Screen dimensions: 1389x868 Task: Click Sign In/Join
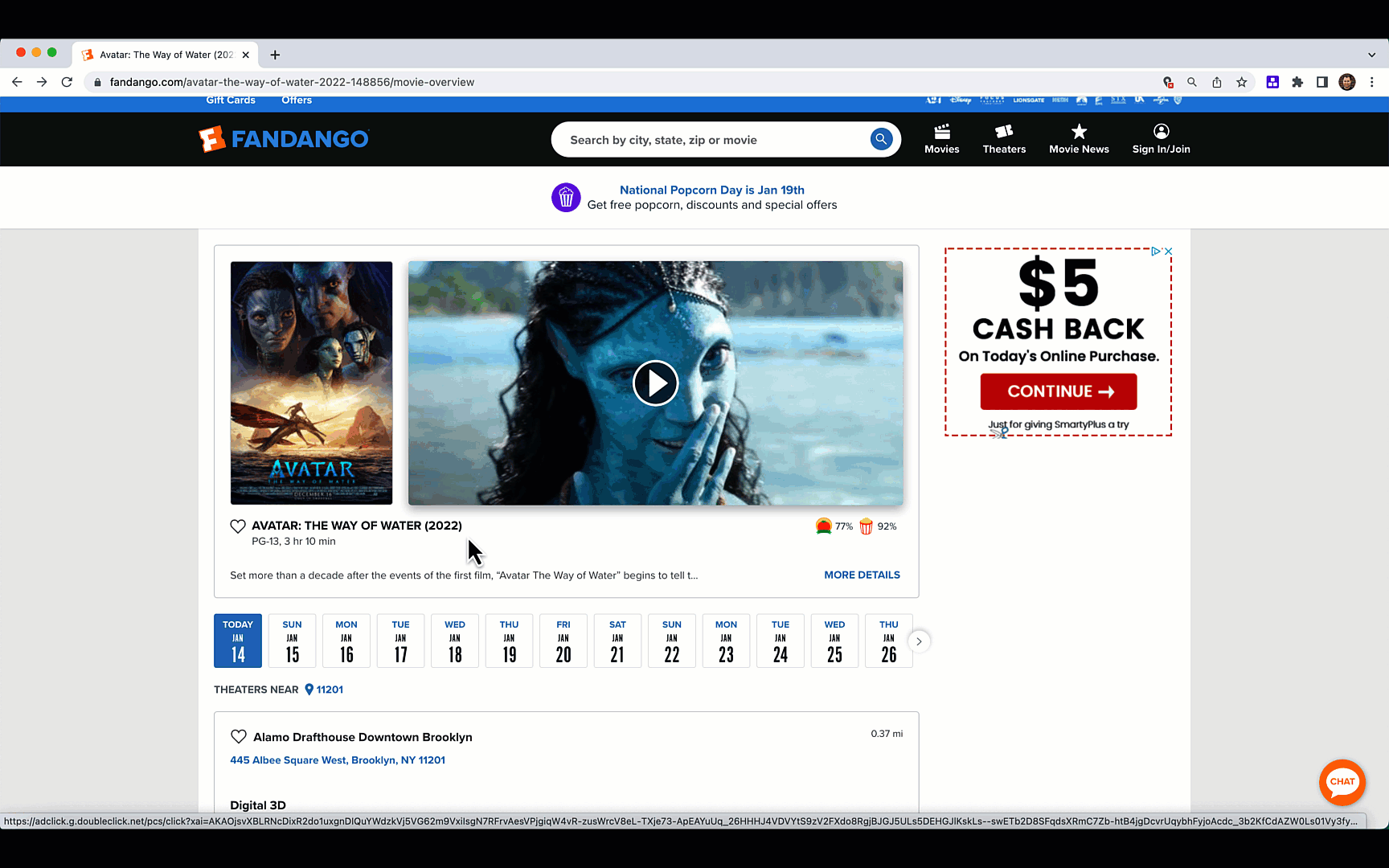click(1161, 139)
